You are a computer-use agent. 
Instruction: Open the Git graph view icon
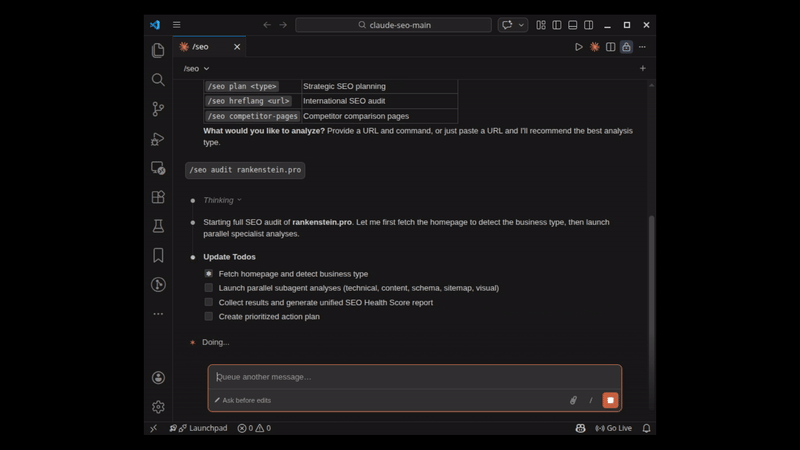point(158,284)
